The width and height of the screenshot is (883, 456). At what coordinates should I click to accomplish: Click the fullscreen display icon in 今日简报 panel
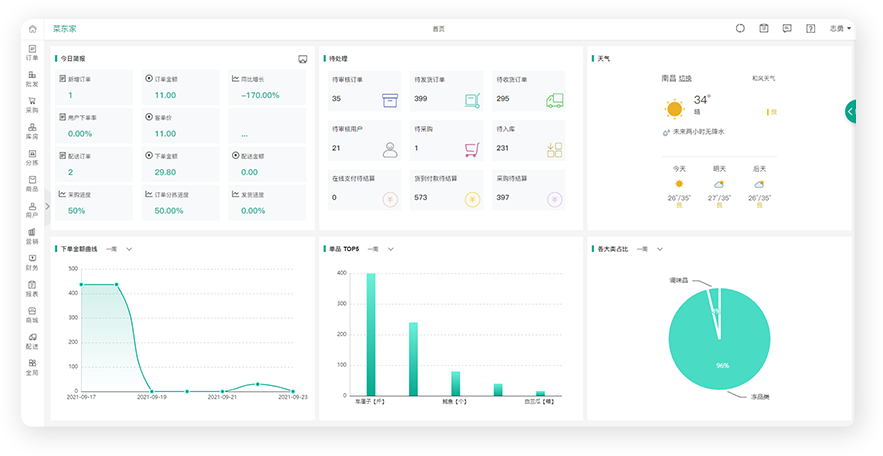(x=302, y=59)
